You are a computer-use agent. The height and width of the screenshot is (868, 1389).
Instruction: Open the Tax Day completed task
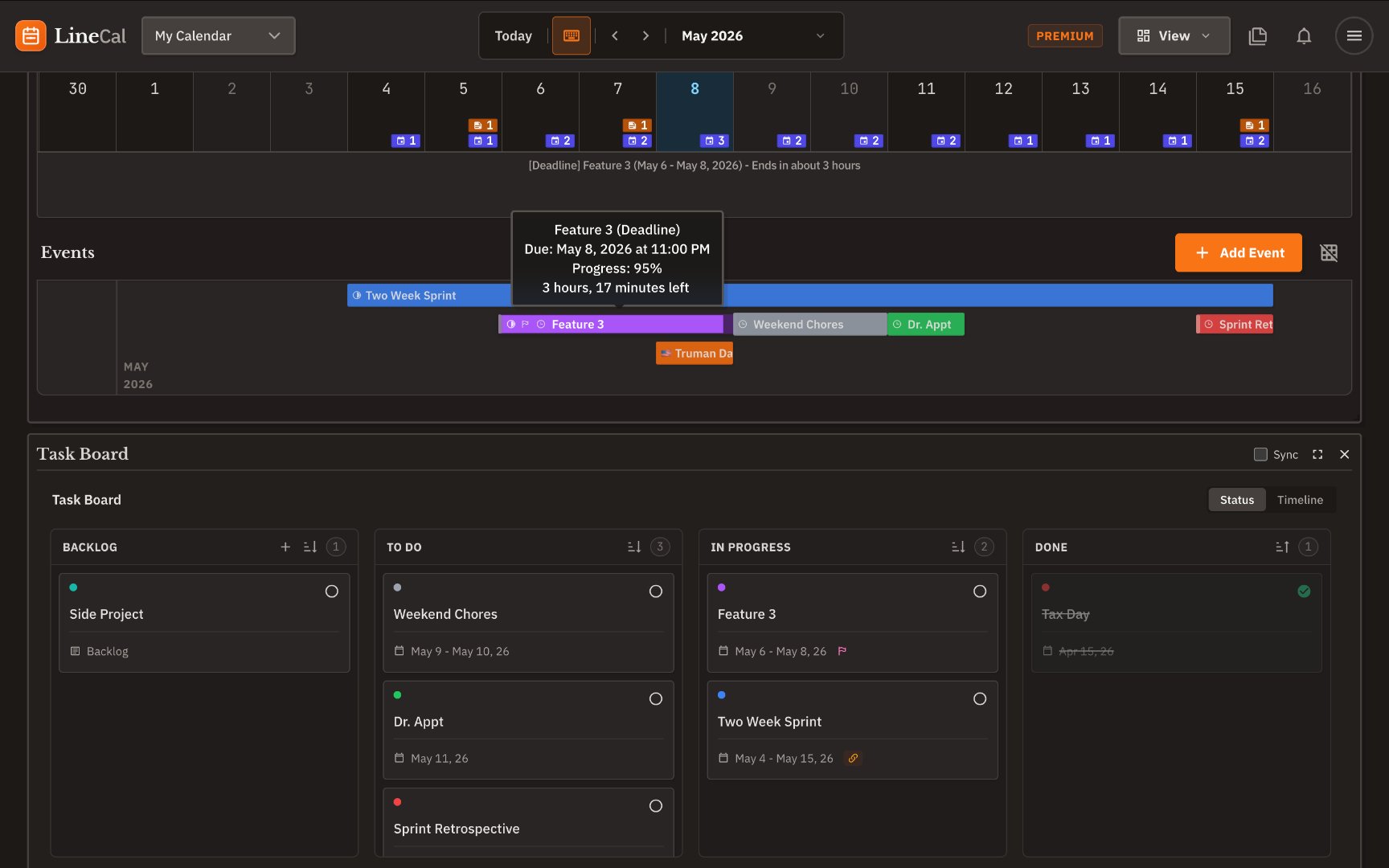point(1176,623)
